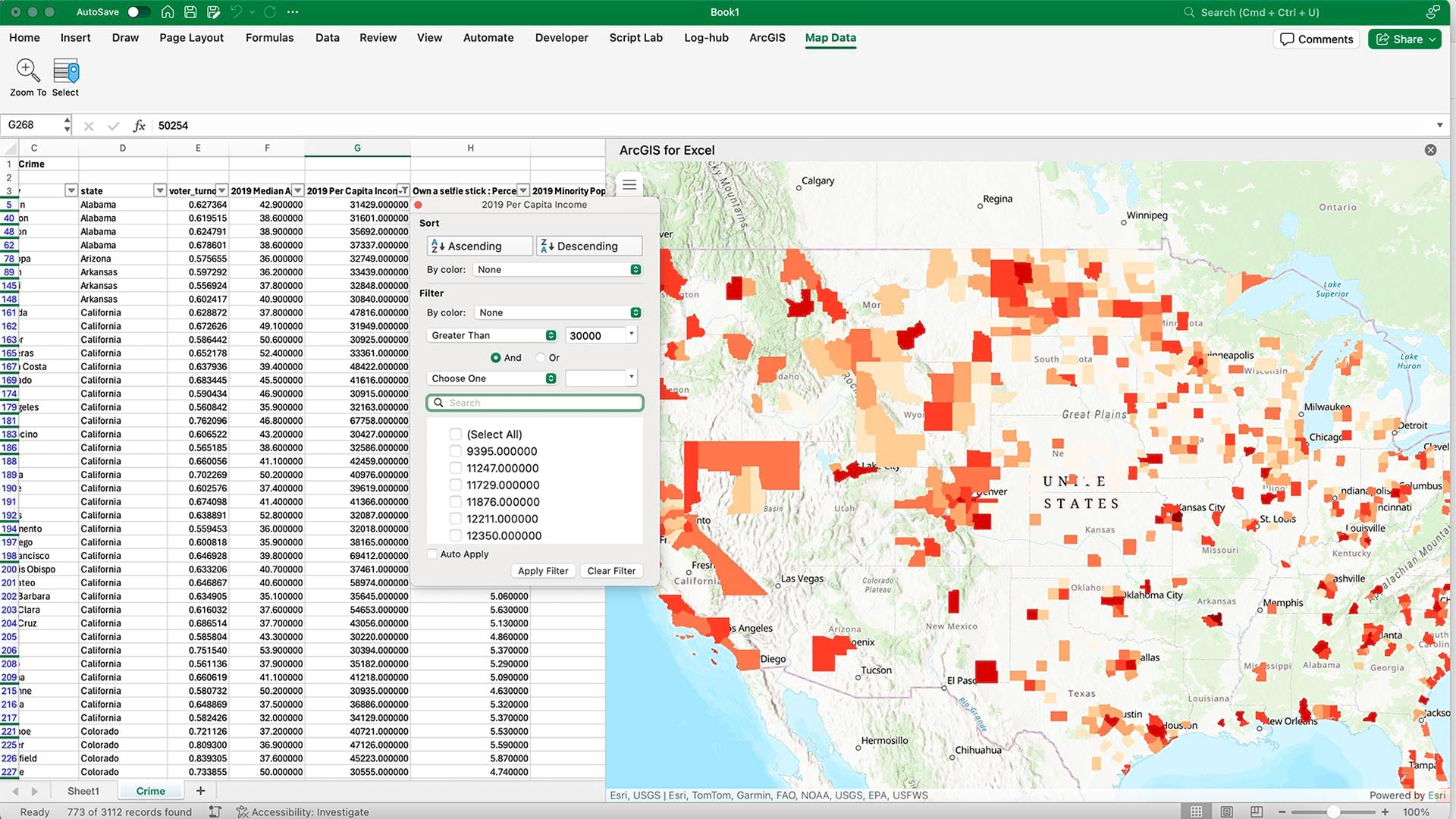The height and width of the screenshot is (819, 1456).
Task: Adjust the zoom slider in the status bar
Action: pos(1332,811)
